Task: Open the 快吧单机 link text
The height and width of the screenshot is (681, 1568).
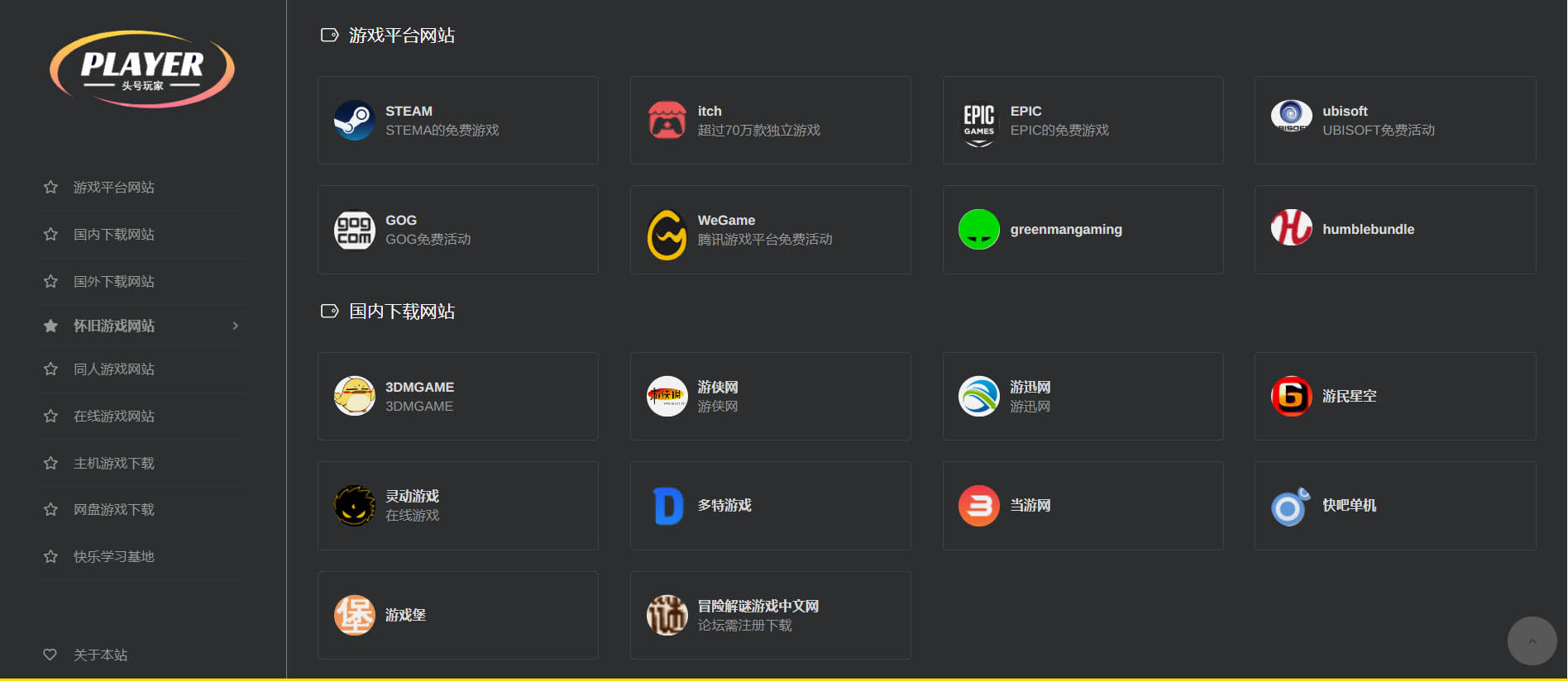Action: (1349, 505)
